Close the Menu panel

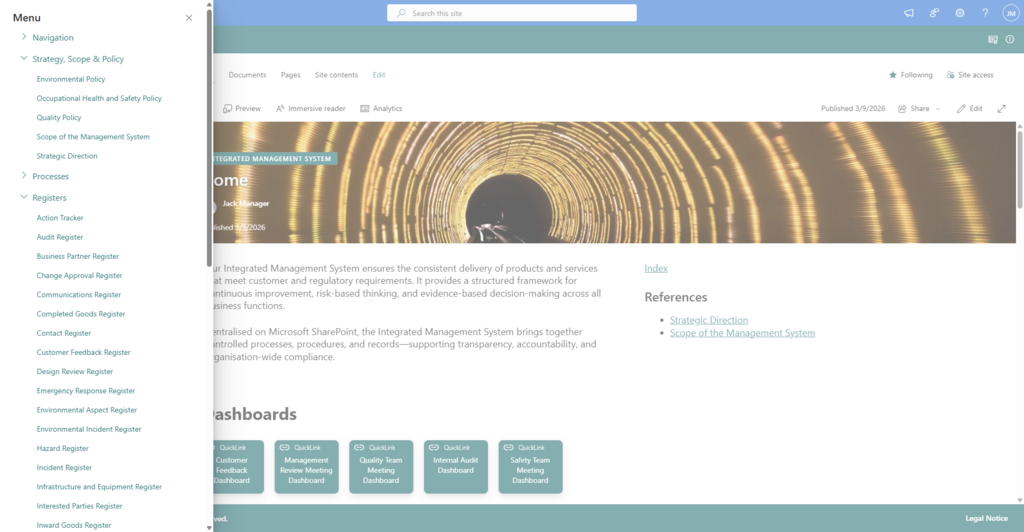[189, 18]
